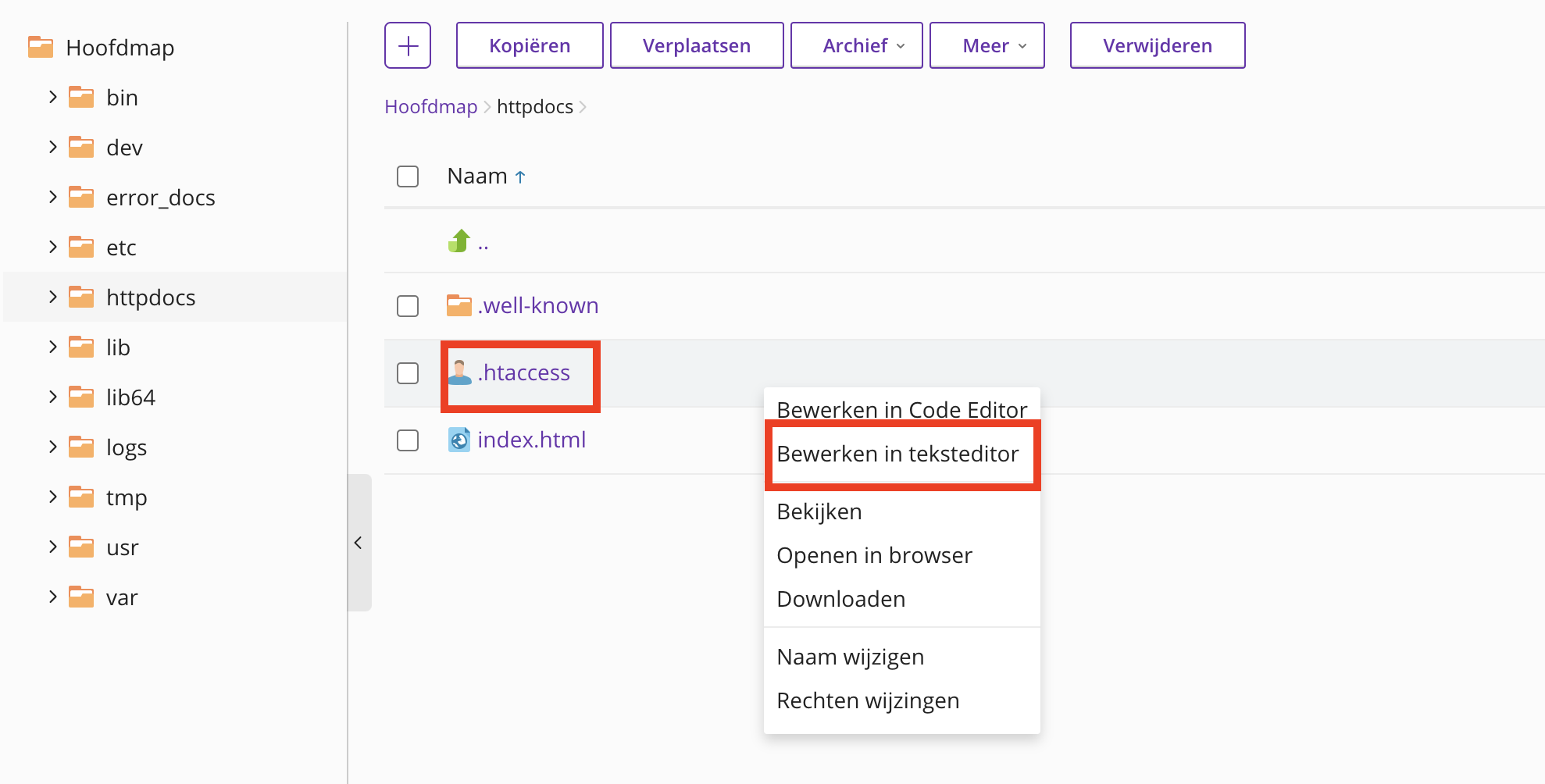Click the Kopiëren button
This screenshot has width=1545, height=784.
tap(530, 46)
